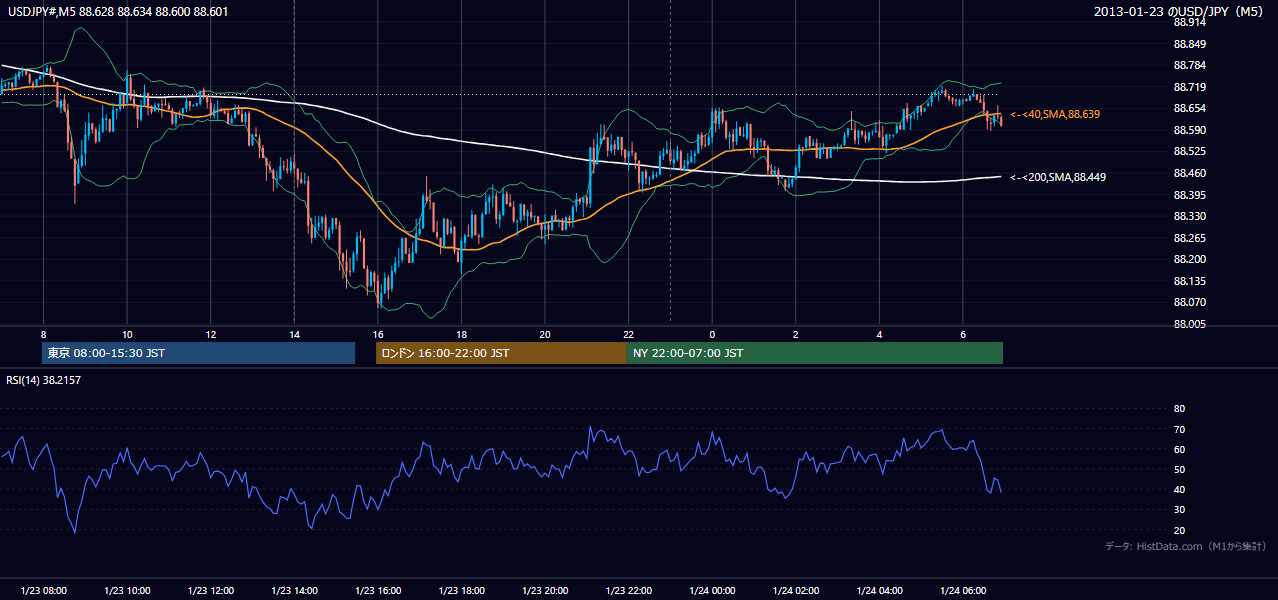This screenshot has width=1278, height=600.
Task: Click the 1/23 18:00 date label
Action: (461, 591)
